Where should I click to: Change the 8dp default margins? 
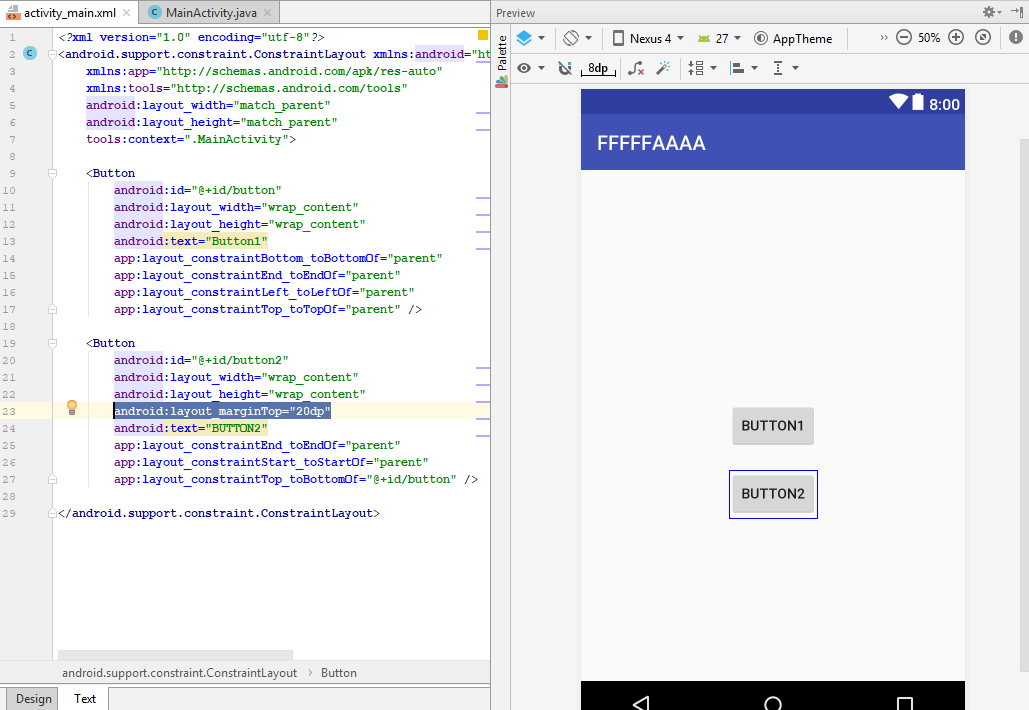(x=598, y=68)
